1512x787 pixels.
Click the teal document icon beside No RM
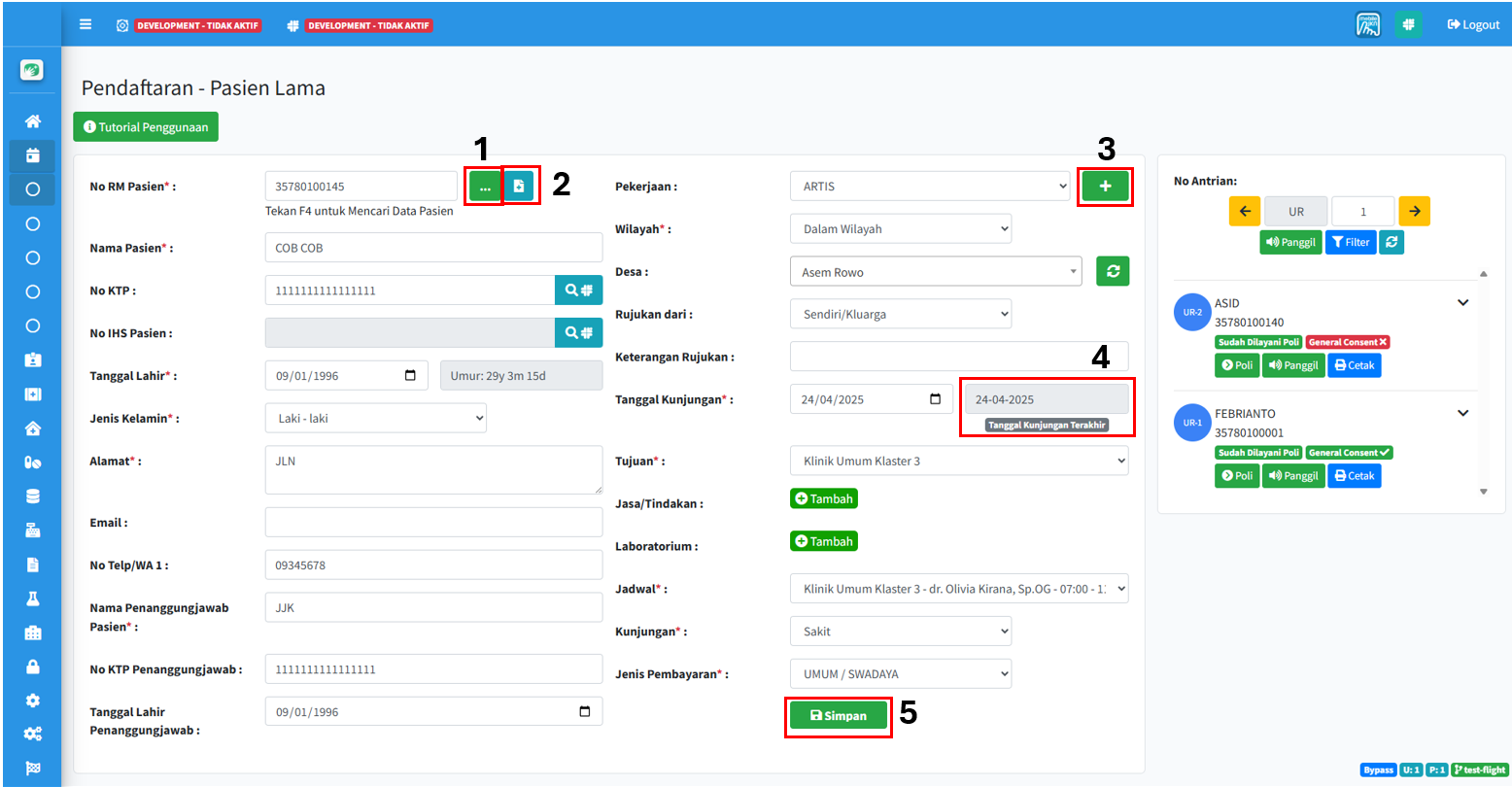519,187
